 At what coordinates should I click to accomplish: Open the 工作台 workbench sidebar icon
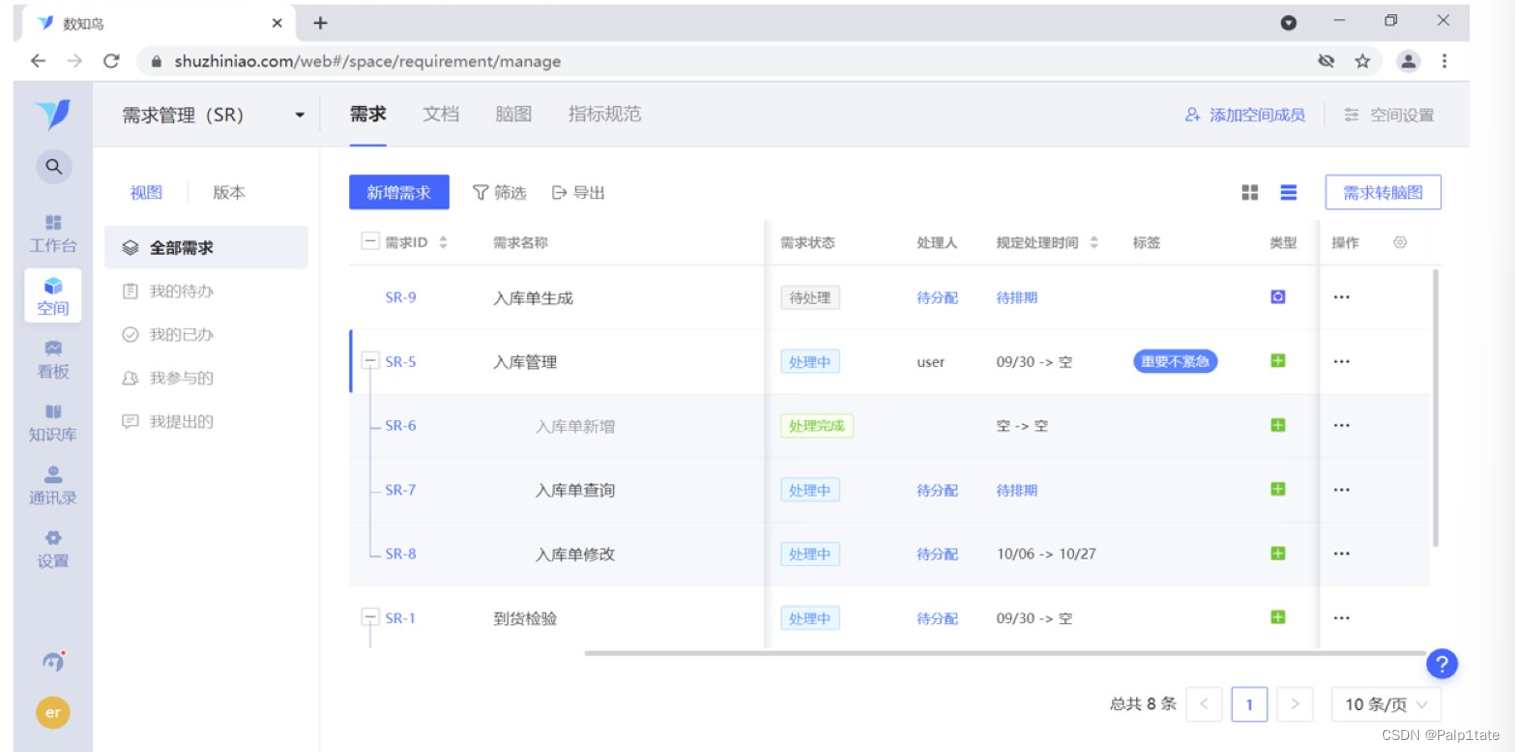(x=53, y=232)
